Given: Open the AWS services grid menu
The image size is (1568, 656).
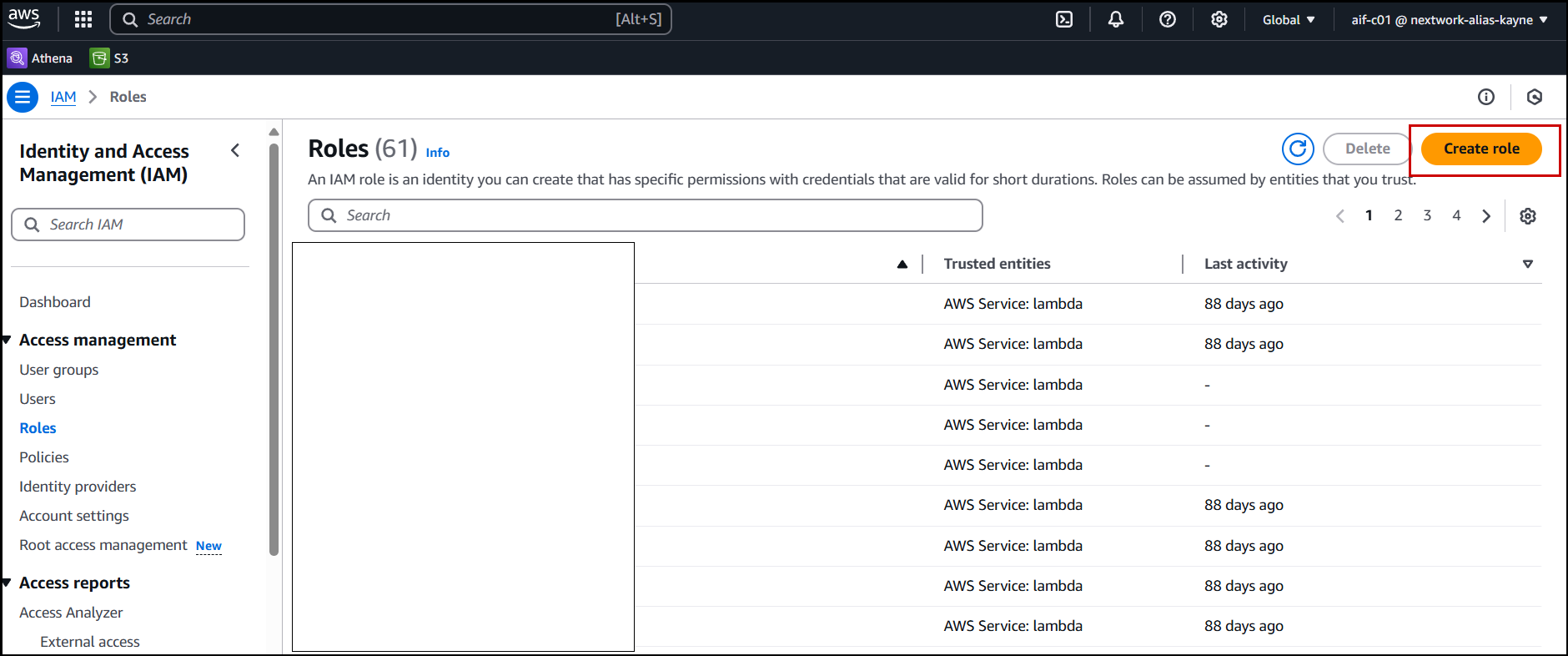Looking at the screenshot, I should [83, 19].
